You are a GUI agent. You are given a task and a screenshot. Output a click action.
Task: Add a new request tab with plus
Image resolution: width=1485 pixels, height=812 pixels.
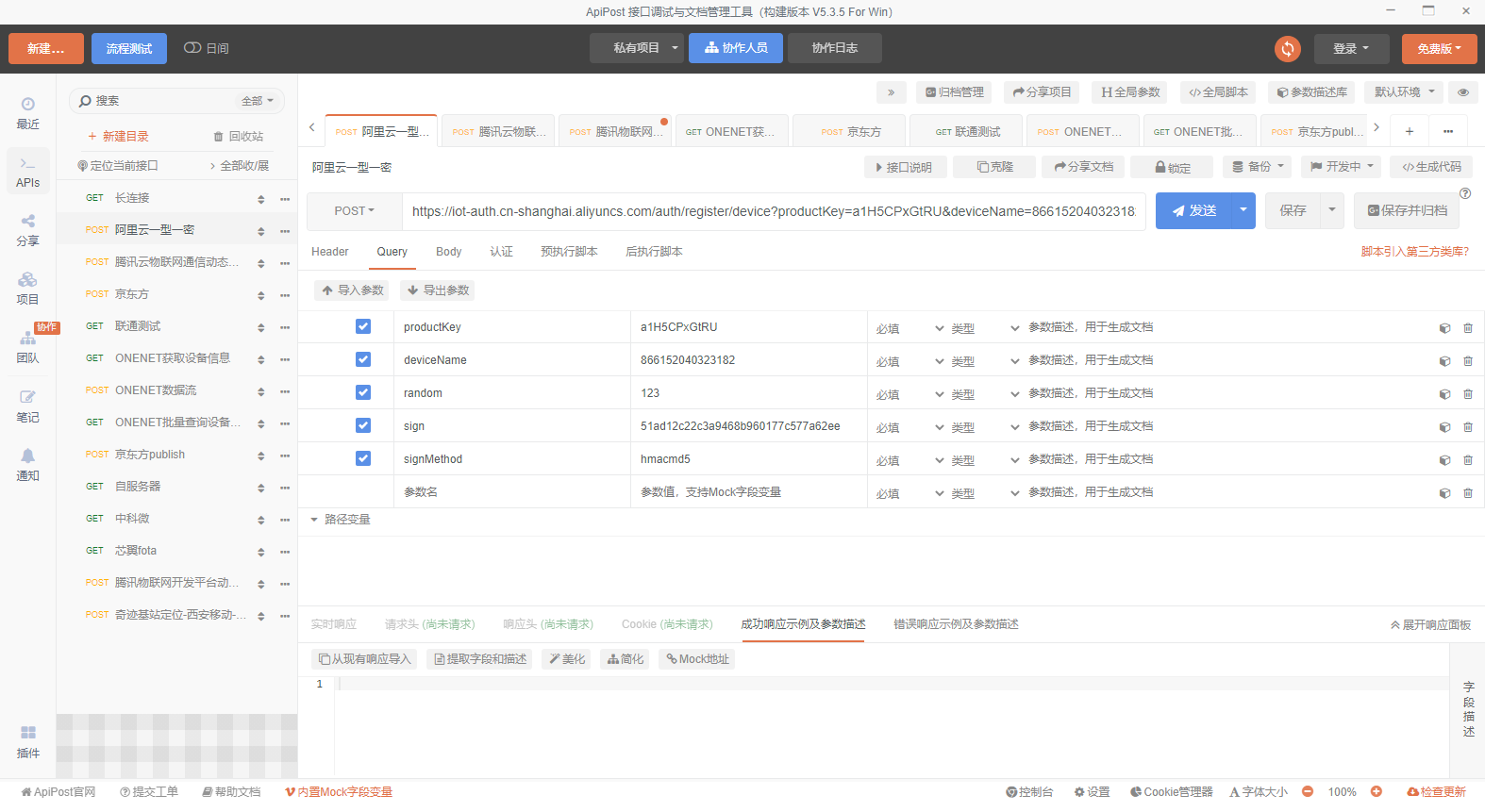[1409, 131]
